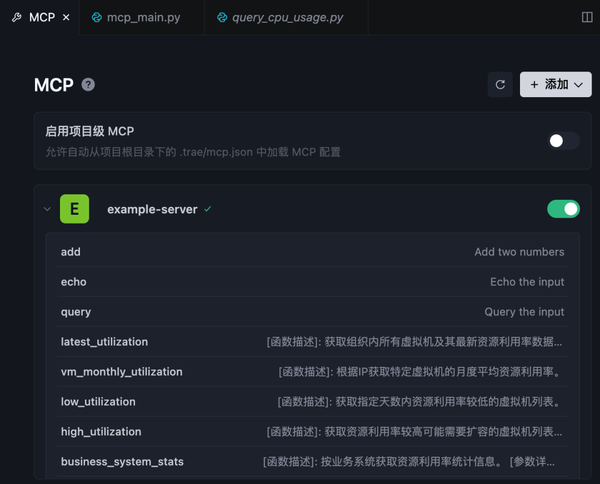Click the vm_monthly_utilization tool name

click(x=121, y=372)
